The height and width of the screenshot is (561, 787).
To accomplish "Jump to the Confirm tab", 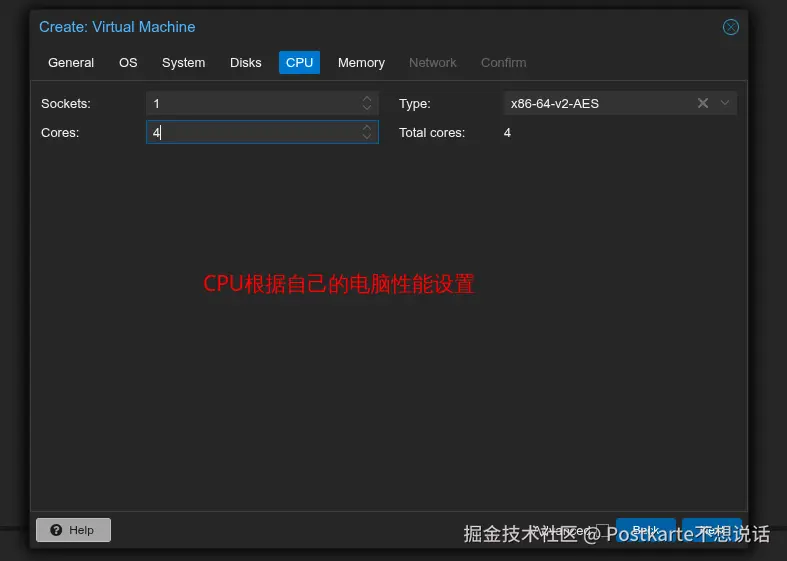I will coord(503,63).
